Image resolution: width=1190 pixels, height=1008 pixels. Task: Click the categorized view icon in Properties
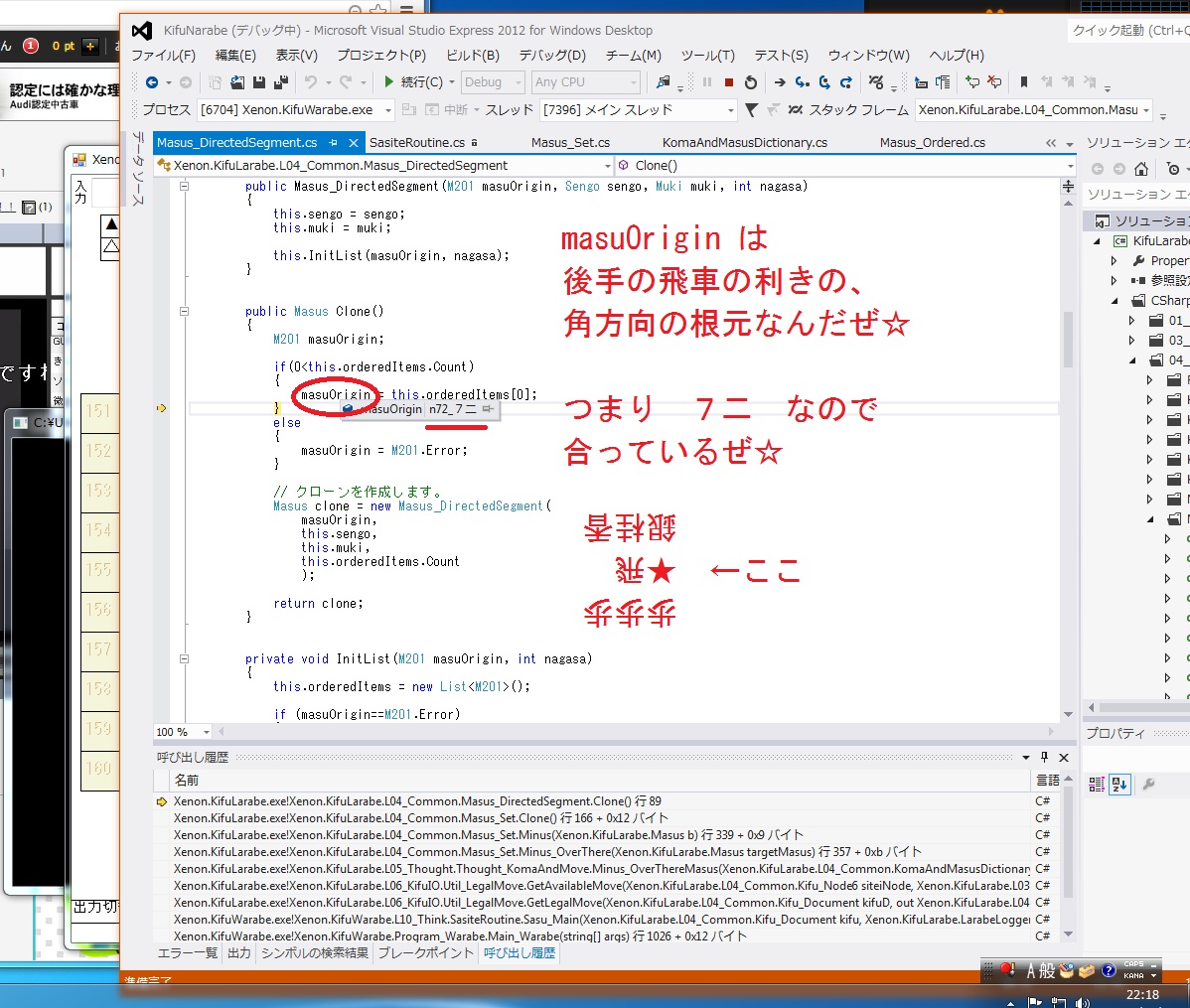pos(1097,785)
